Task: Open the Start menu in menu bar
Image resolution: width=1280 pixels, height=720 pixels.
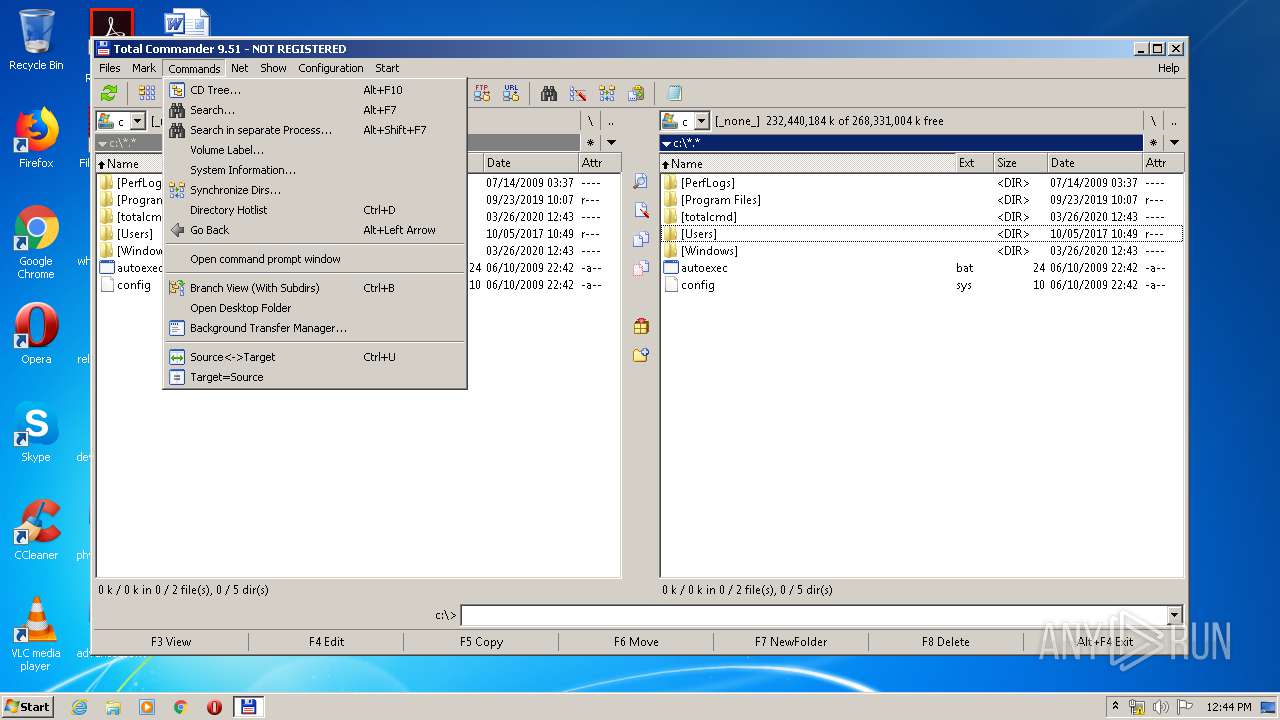Action: [x=387, y=68]
